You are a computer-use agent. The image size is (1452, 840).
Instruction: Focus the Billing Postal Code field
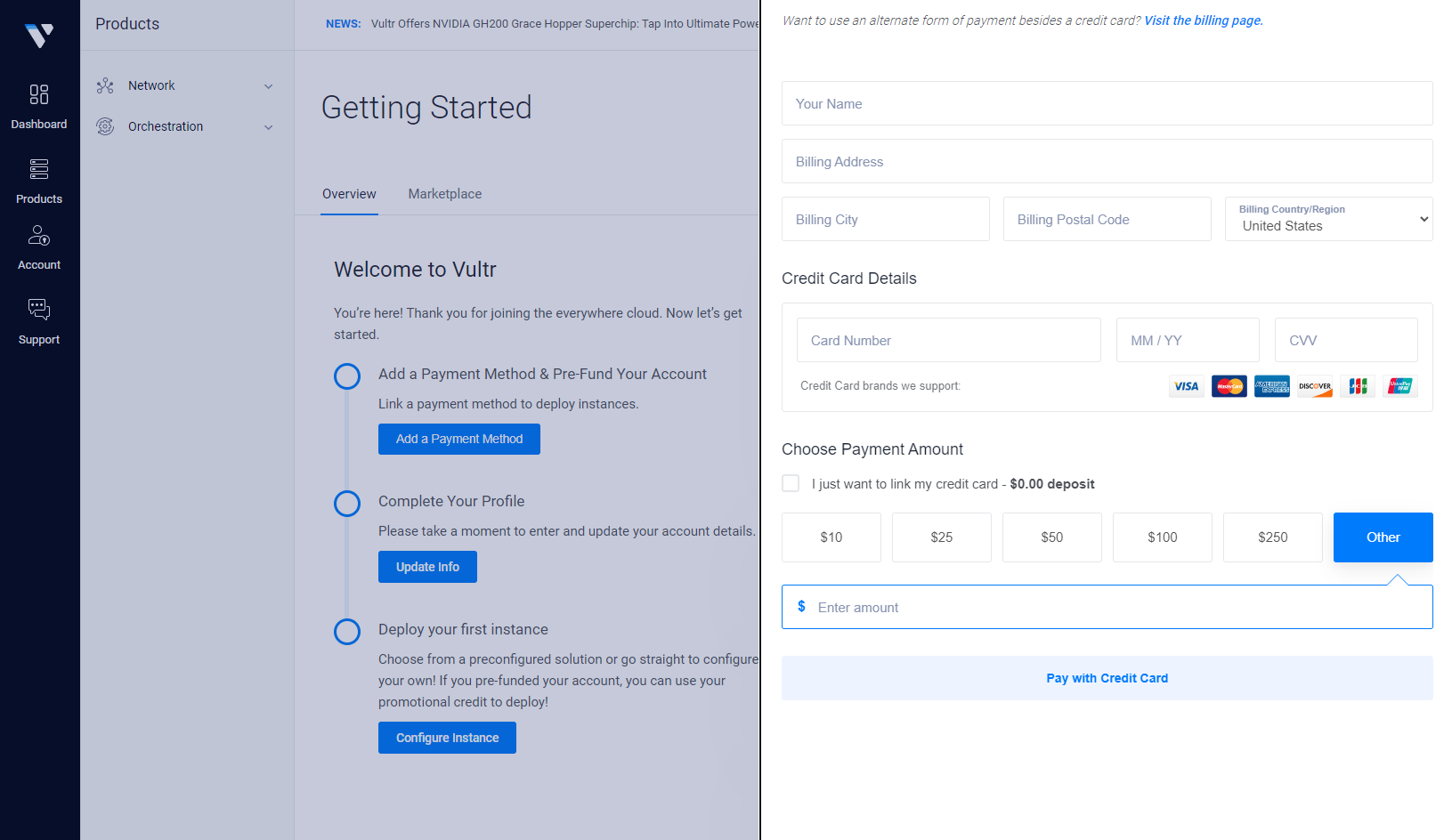tap(1107, 219)
